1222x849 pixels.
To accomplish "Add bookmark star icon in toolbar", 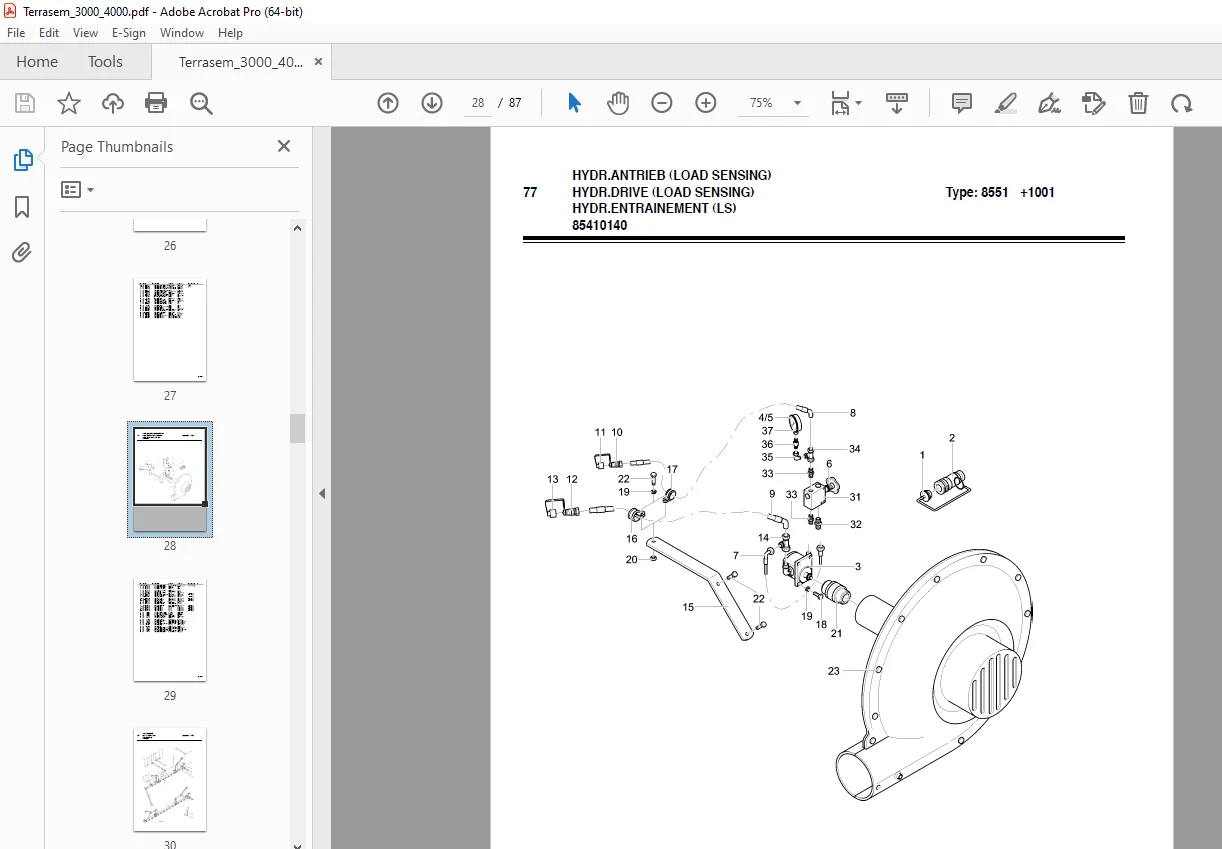I will pyautogui.click(x=68, y=103).
